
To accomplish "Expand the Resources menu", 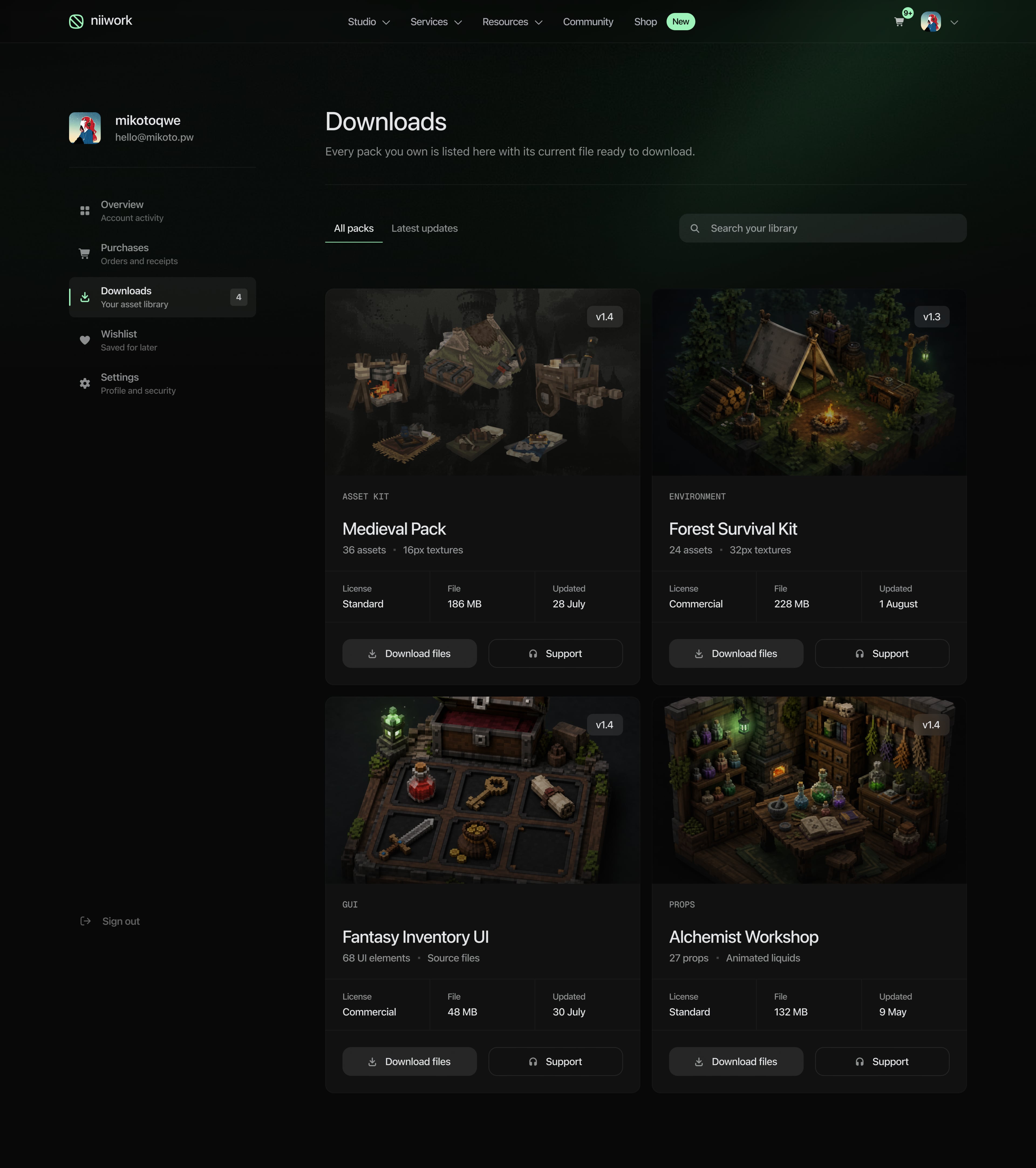I will click(x=512, y=22).
